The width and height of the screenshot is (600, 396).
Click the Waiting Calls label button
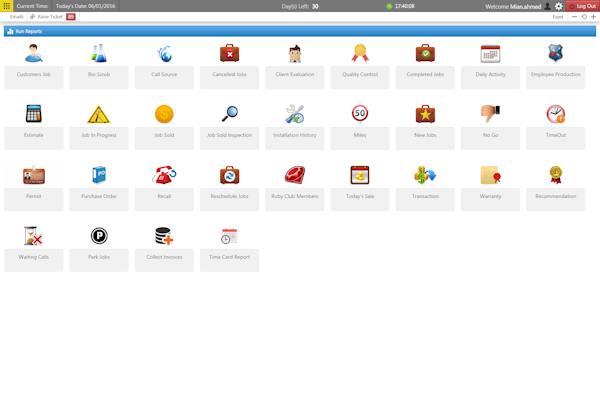click(x=34, y=260)
